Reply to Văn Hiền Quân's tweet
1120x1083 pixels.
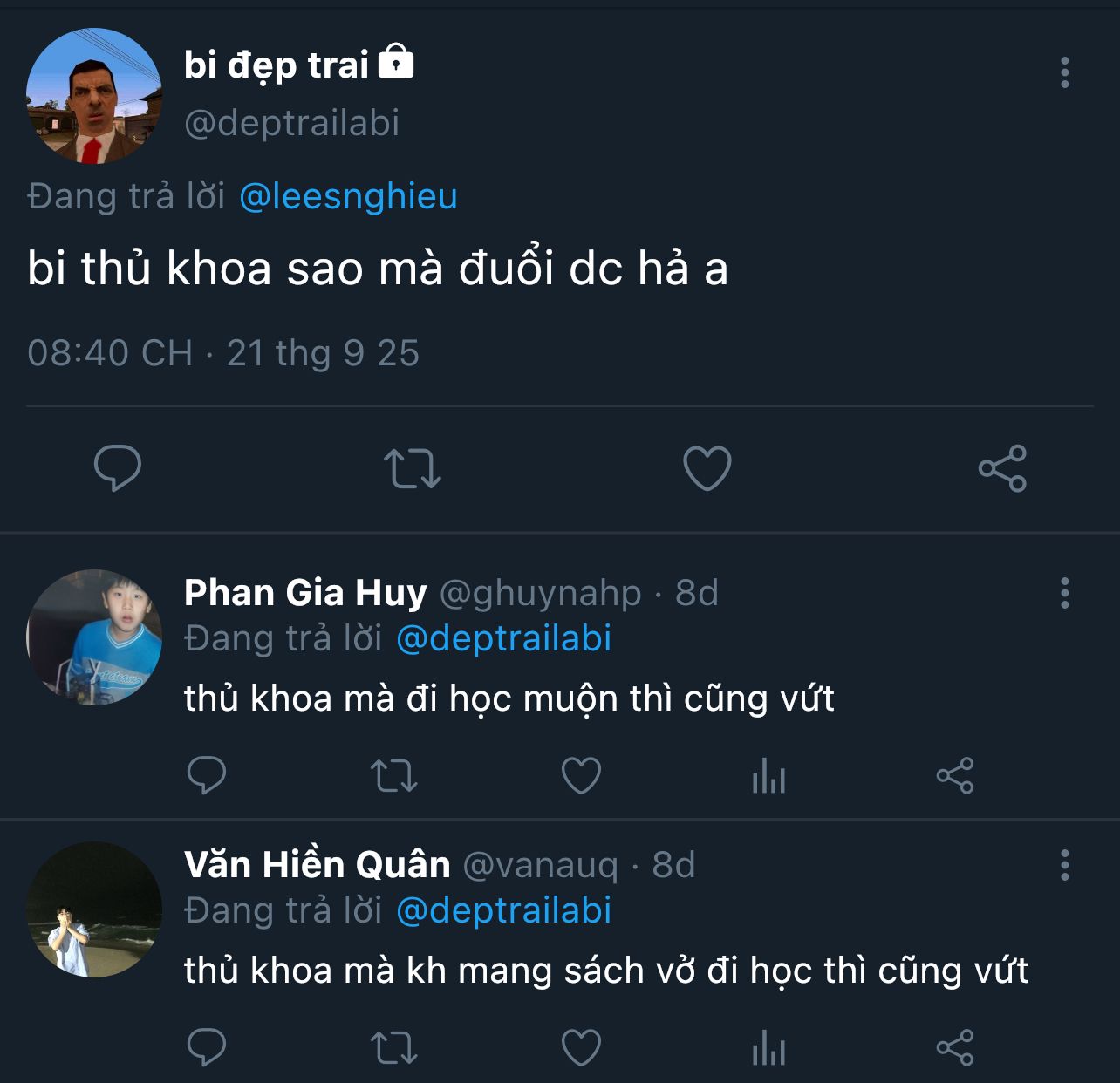[x=207, y=1047]
